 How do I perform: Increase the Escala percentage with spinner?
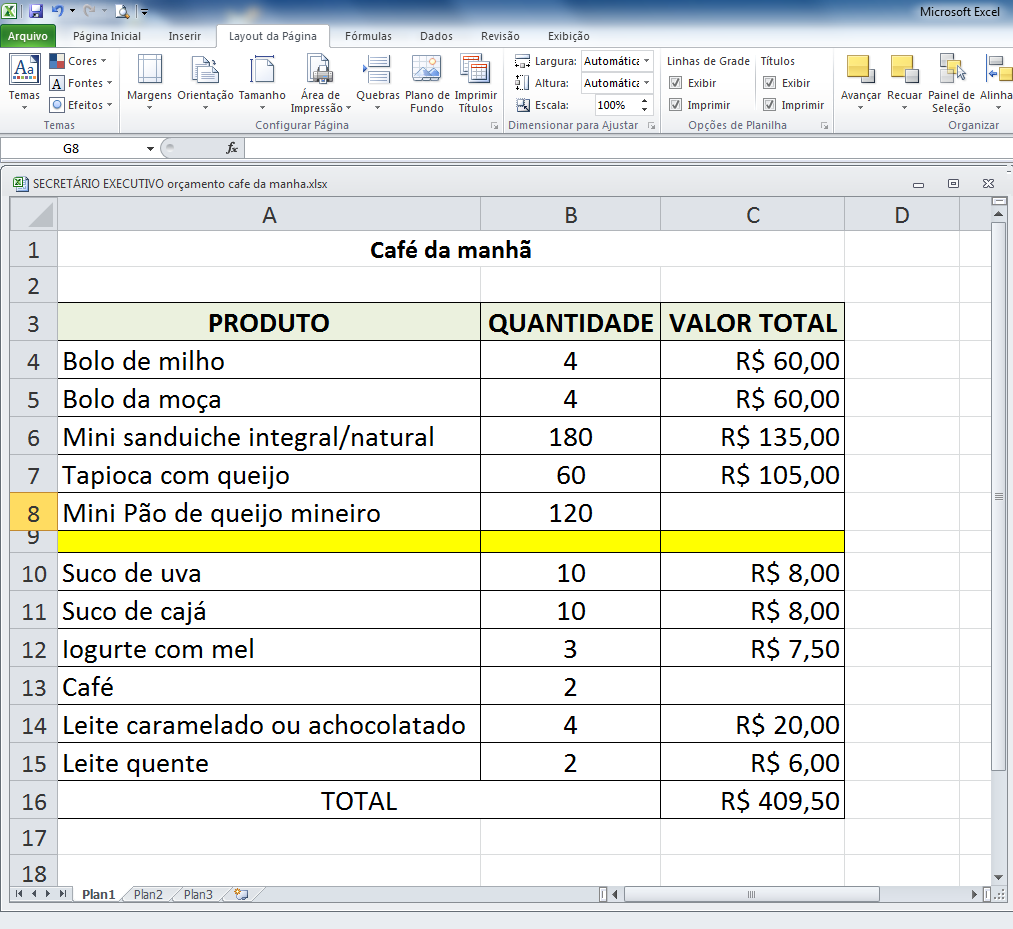[645, 101]
